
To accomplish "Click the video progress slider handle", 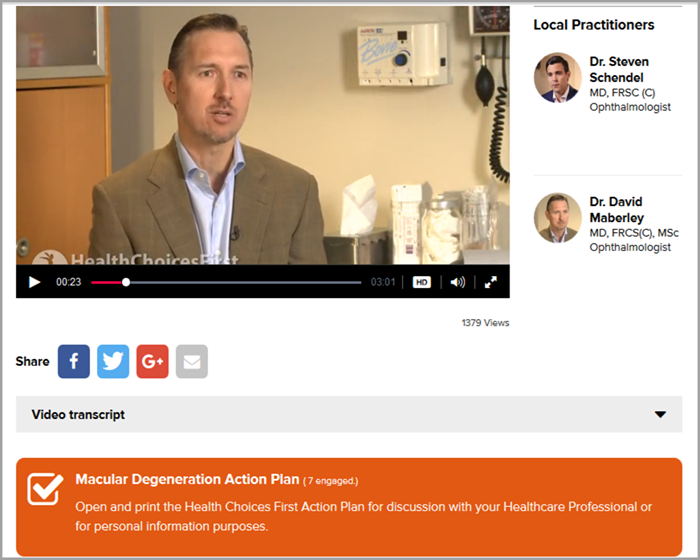I will click(x=126, y=282).
